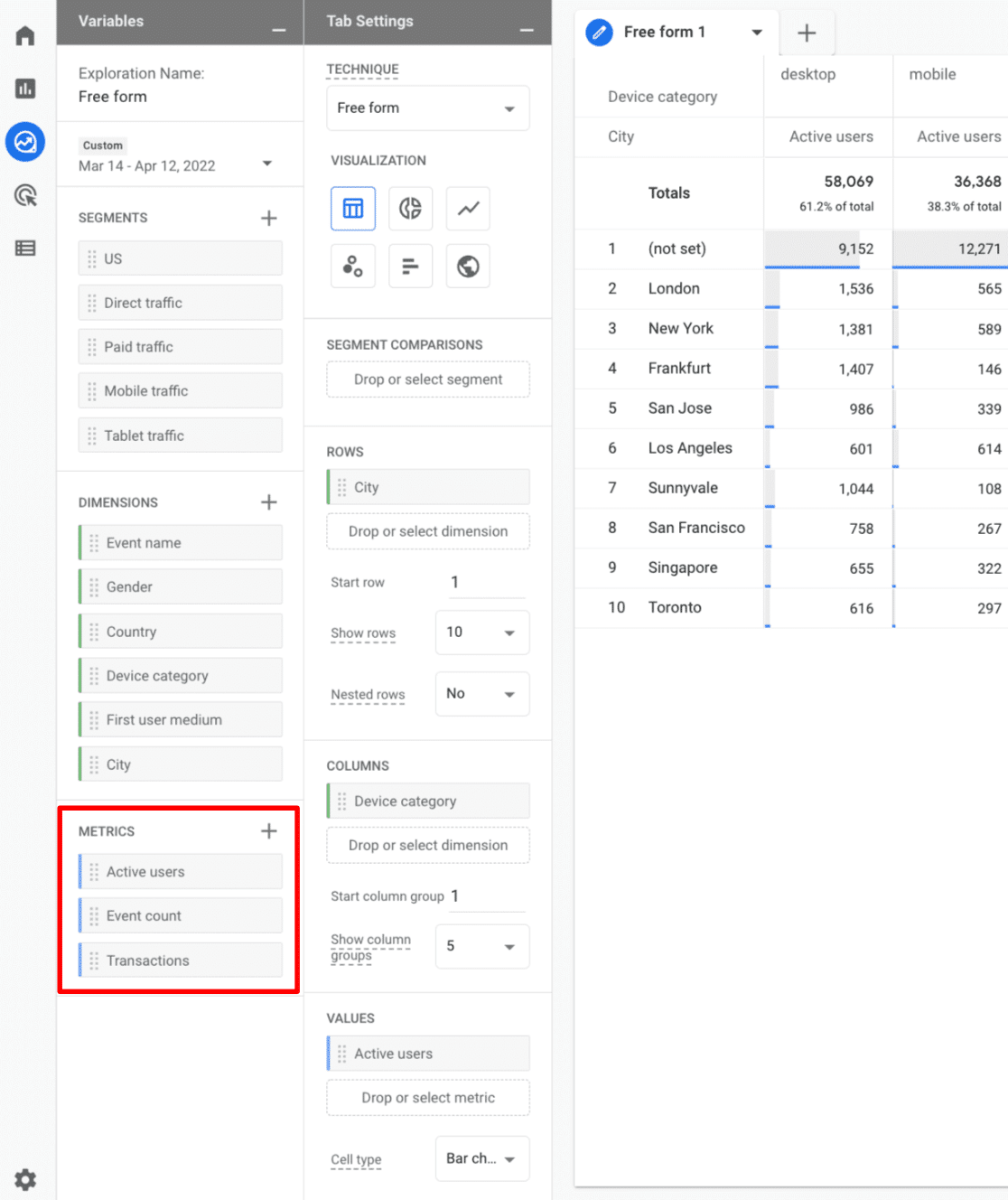Select the scatter plot visualization
The width and height of the screenshot is (1008, 1200).
click(352, 266)
